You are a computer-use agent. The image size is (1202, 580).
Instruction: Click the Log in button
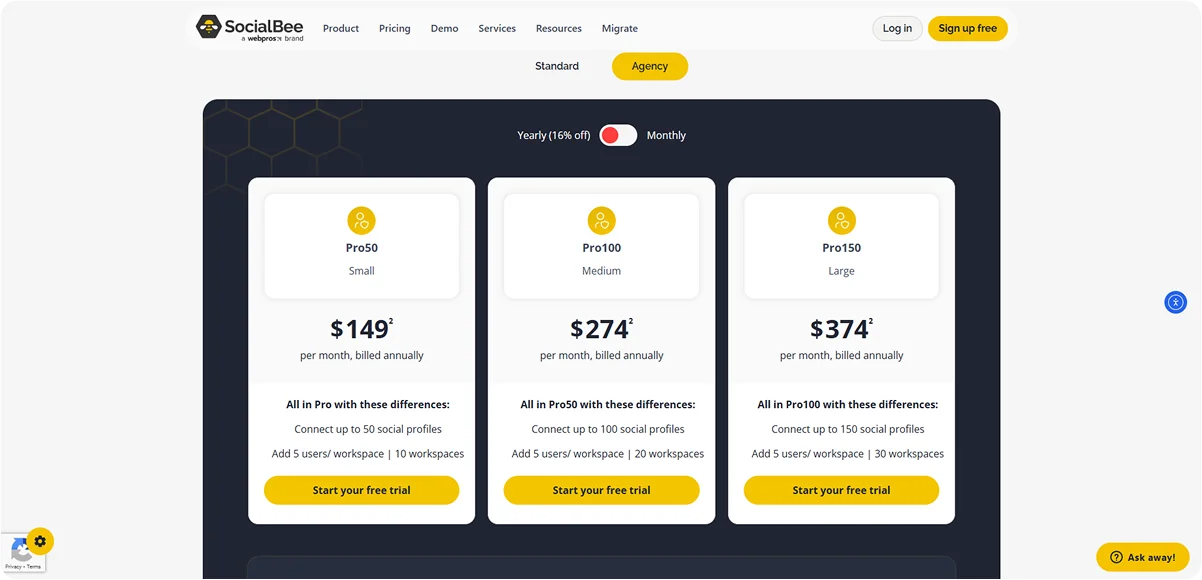pyautogui.click(x=896, y=28)
